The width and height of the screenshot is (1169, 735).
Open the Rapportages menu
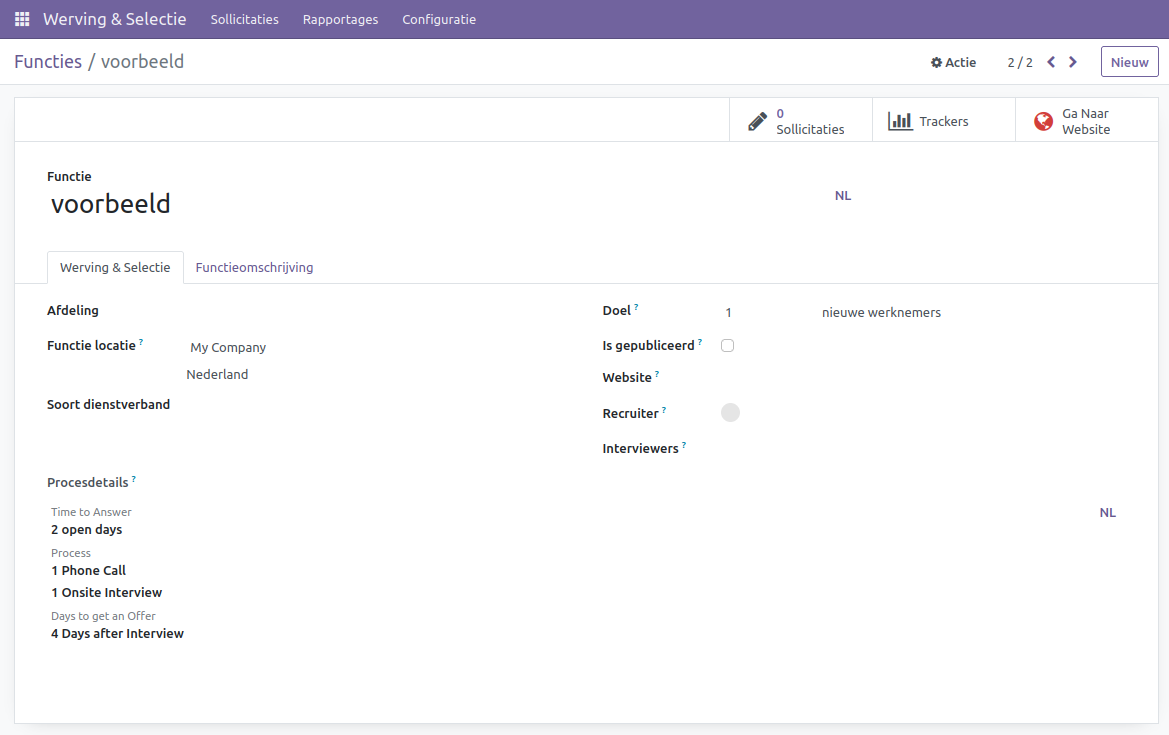(340, 19)
